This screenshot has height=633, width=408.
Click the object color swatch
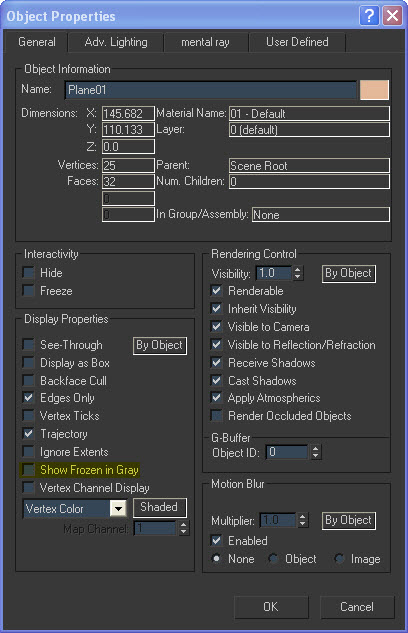pos(374,90)
